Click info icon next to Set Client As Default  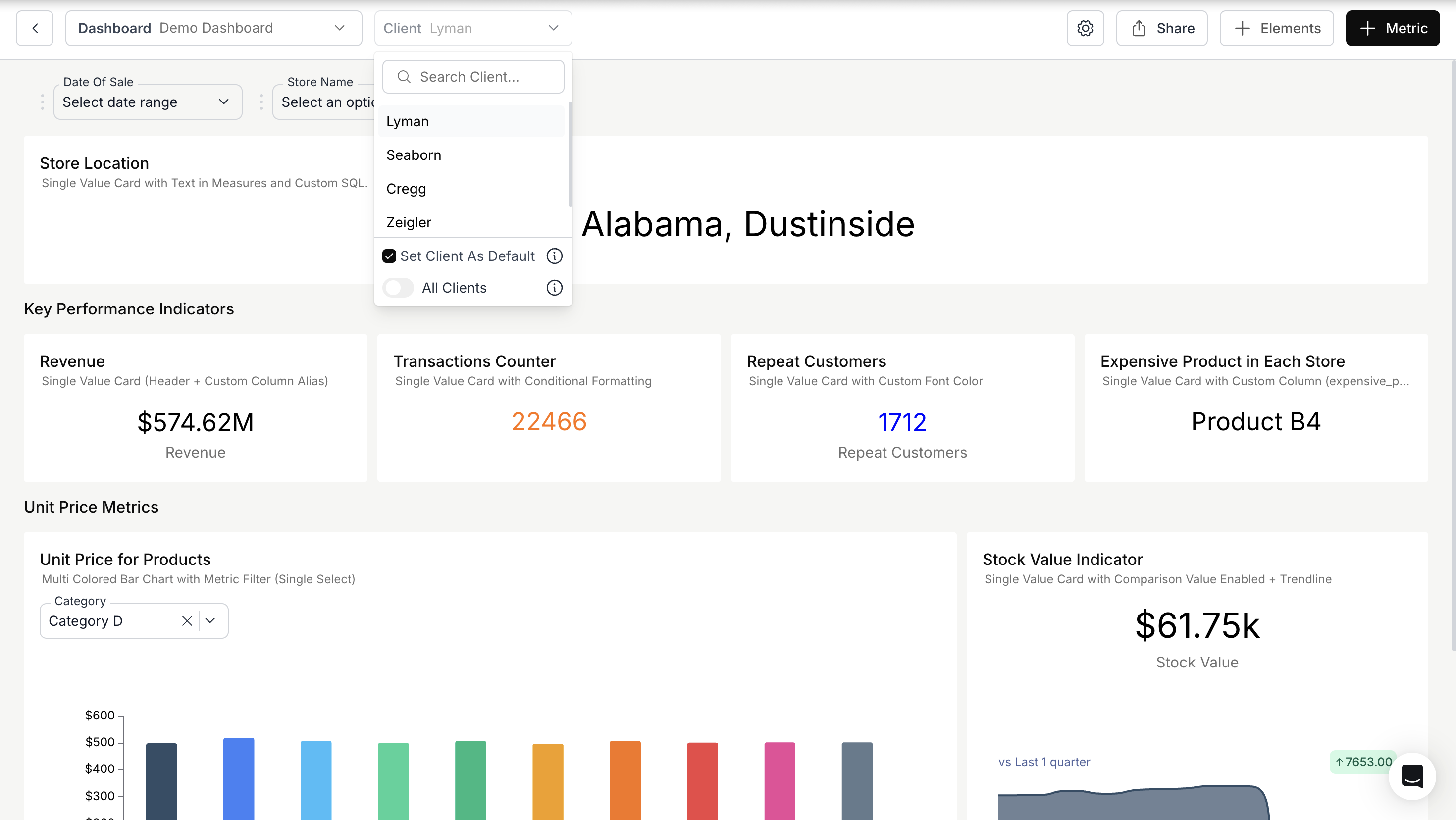tap(554, 256)
